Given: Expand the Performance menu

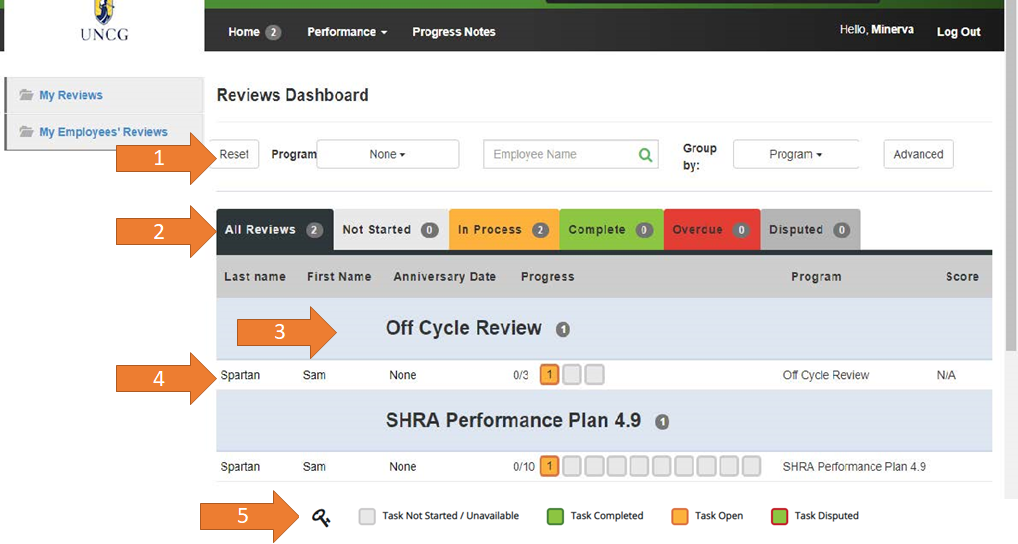Looking at the screenshot, I should point(346,32).
